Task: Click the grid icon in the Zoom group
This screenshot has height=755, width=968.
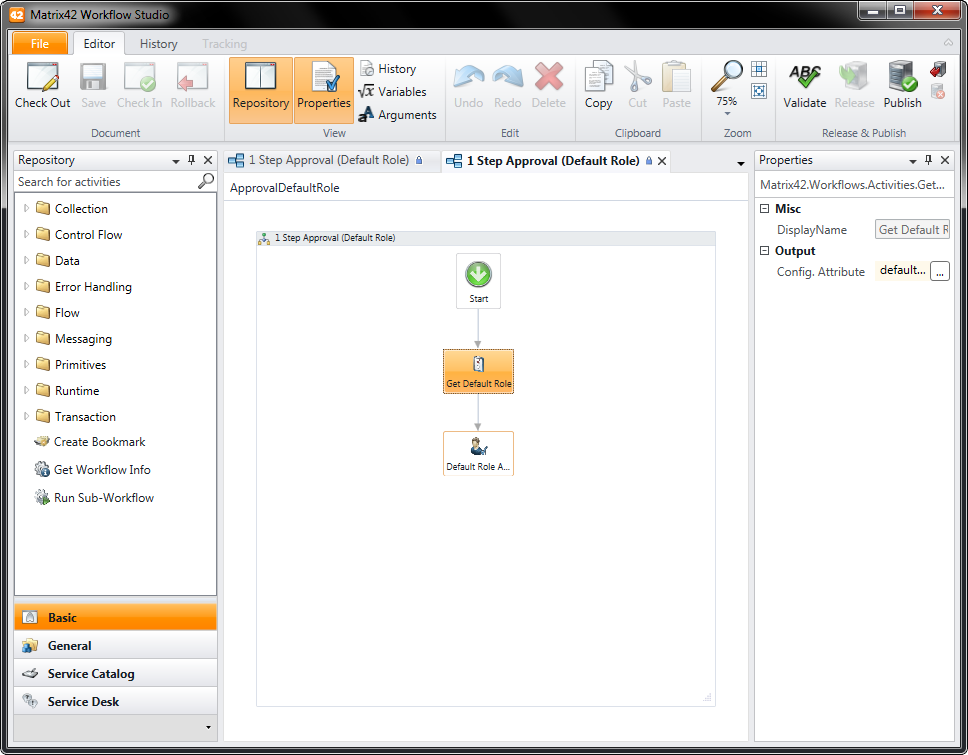Action: coord(759,69)
